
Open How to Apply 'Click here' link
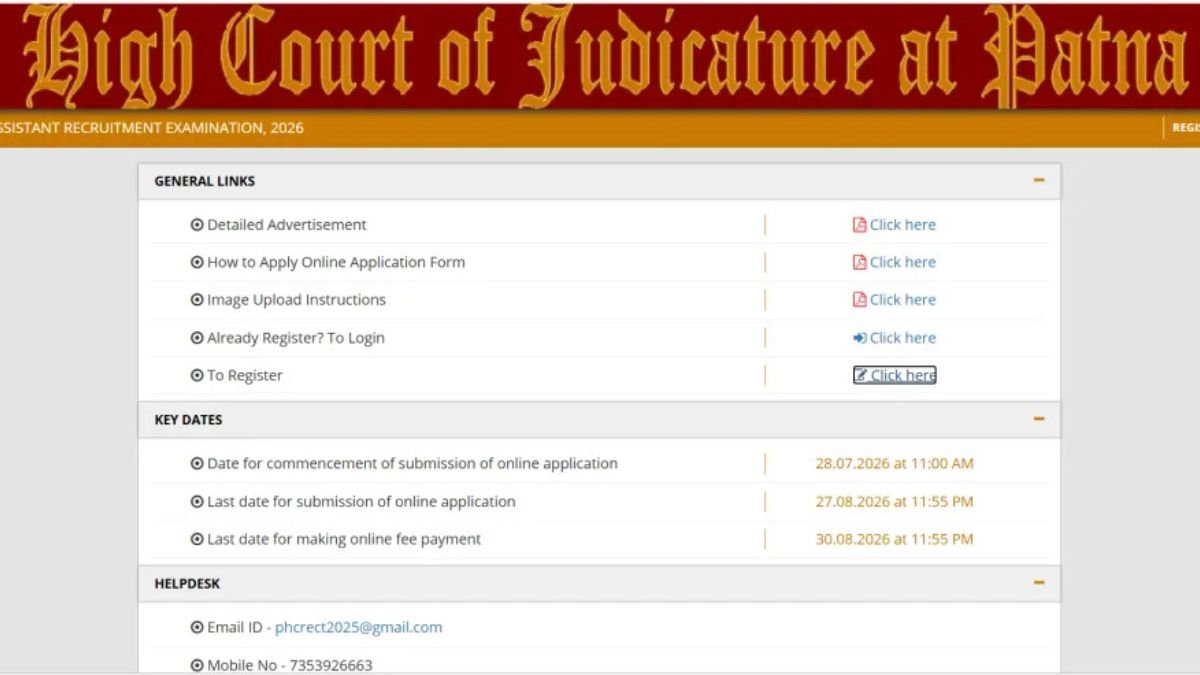903,262
